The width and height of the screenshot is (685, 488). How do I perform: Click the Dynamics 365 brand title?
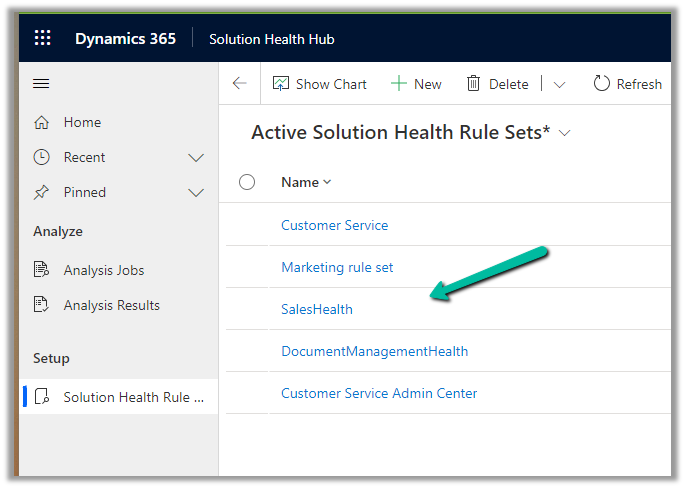(x=125, y=39)
